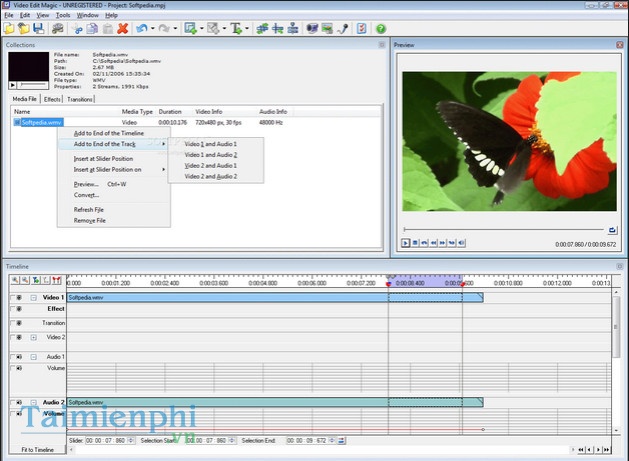Toggle the Audio 2 track checkbox

[x=12, y=402]
